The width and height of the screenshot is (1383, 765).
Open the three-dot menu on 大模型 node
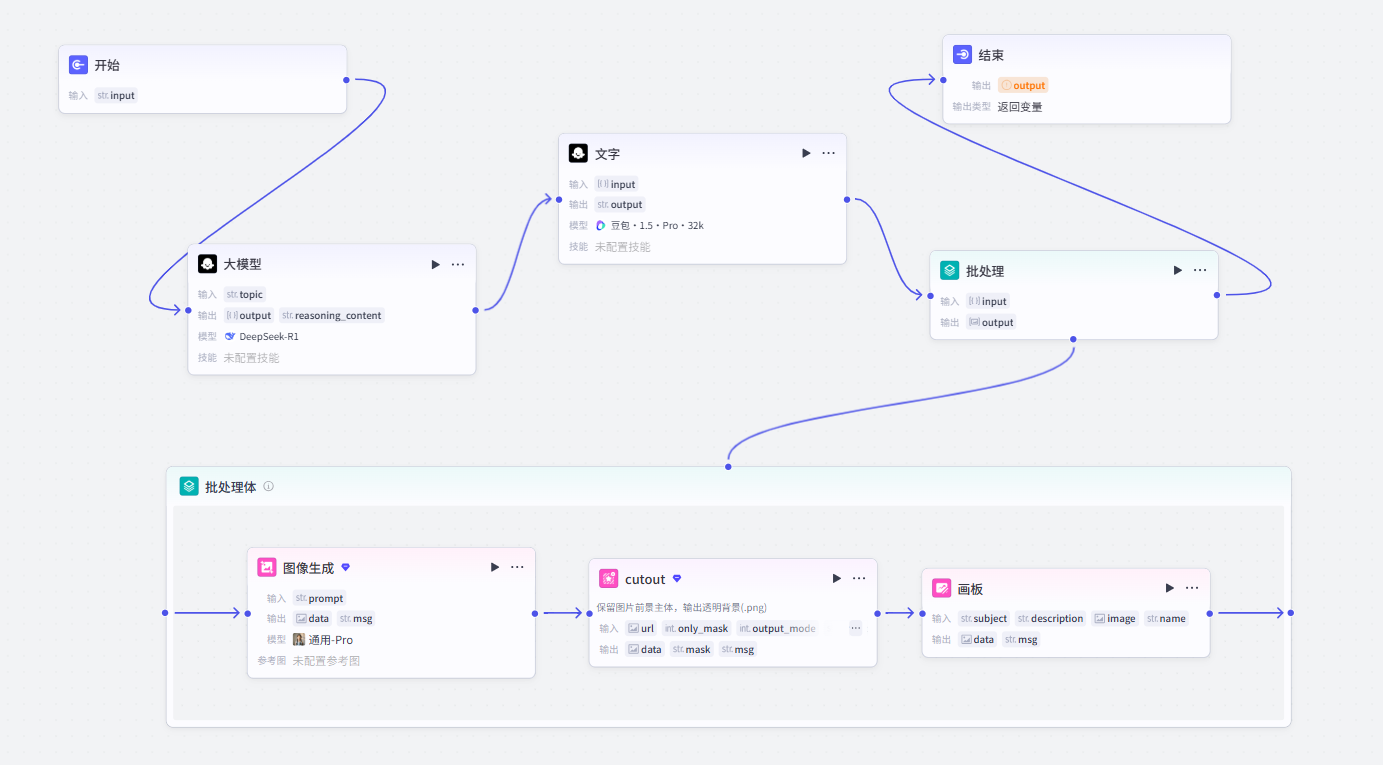click(458, 264)
